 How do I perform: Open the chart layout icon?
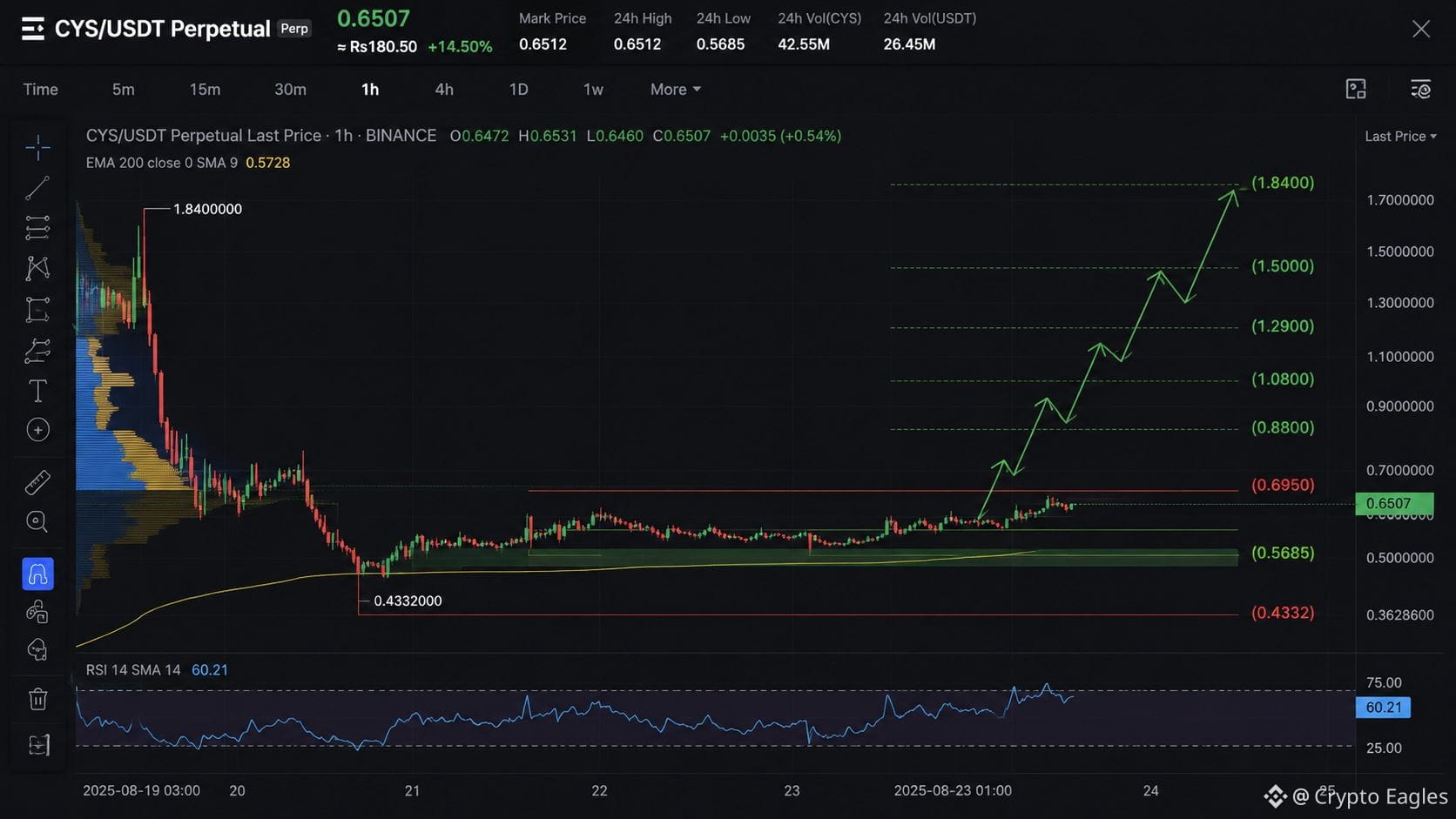1356,89
